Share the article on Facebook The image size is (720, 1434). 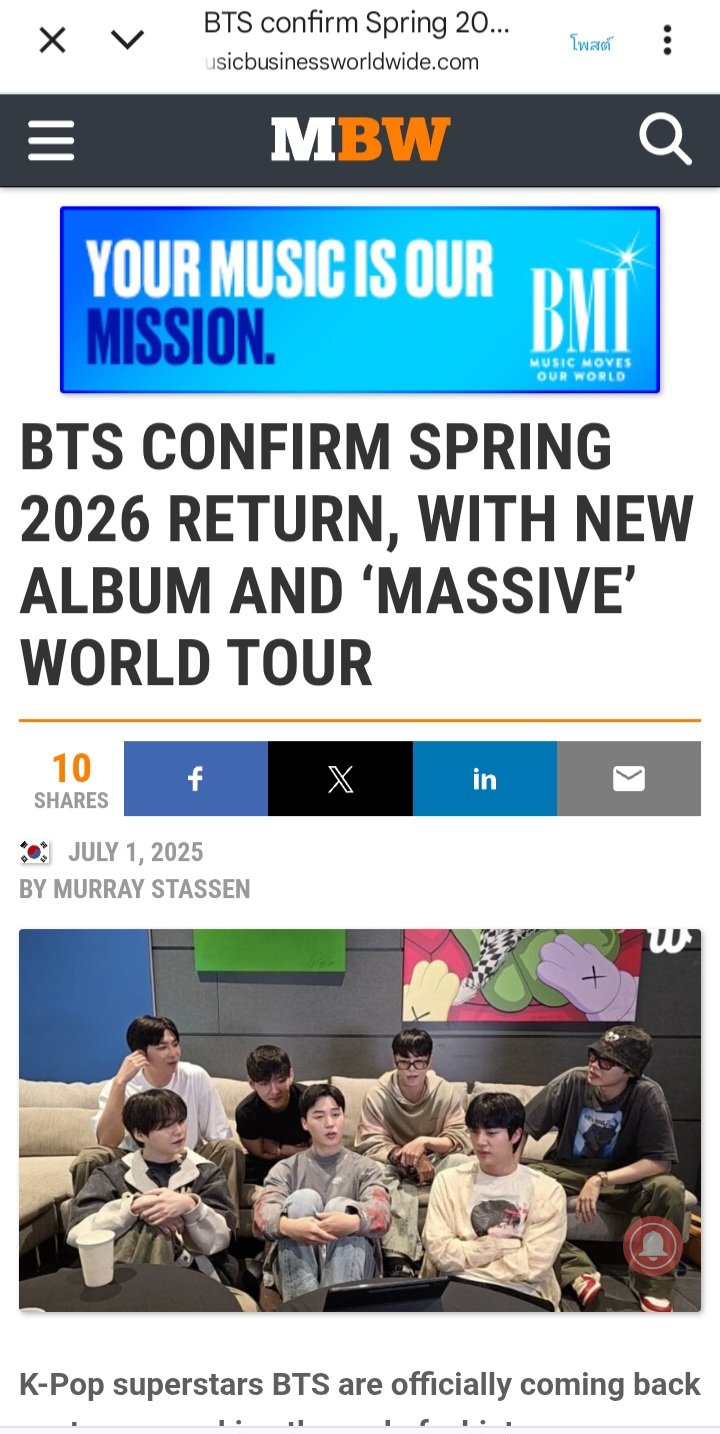click(196, 778)
